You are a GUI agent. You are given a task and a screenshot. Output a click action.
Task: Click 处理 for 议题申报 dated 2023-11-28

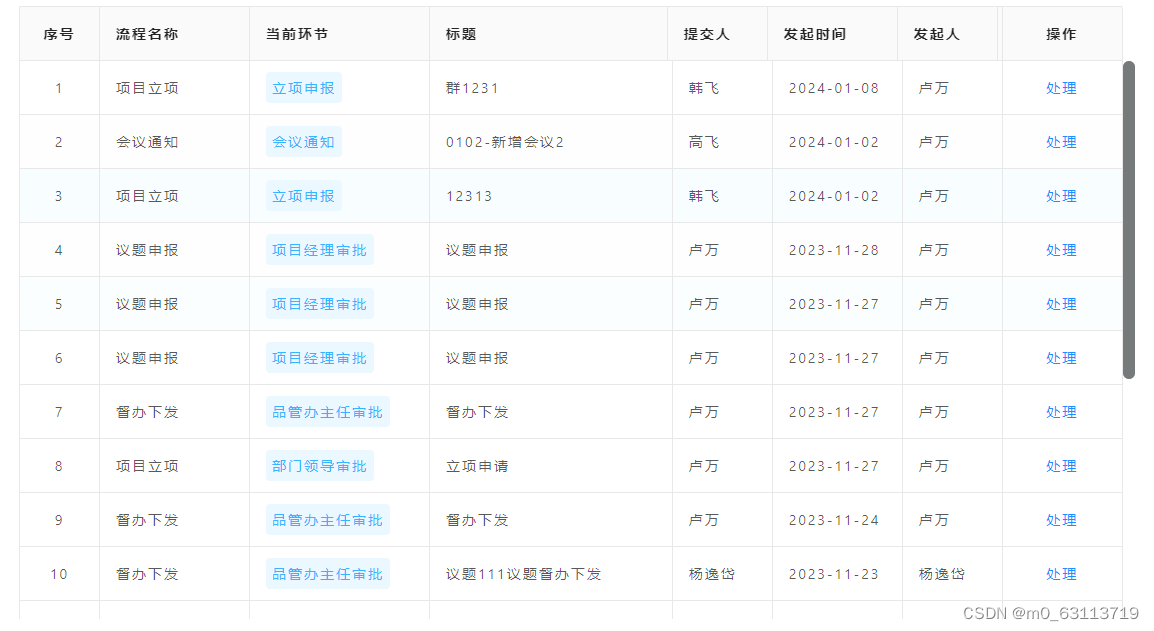pos(1061,250)
